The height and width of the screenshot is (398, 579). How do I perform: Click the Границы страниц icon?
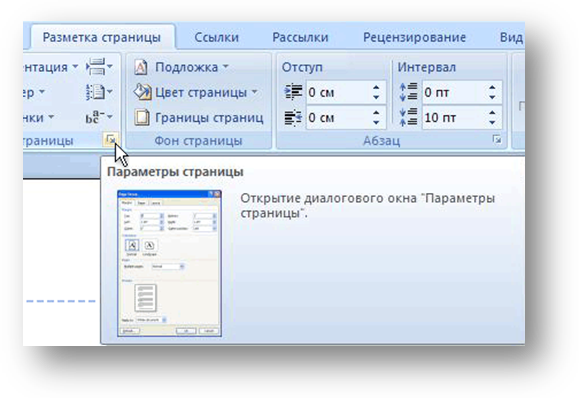coord(141,118)
